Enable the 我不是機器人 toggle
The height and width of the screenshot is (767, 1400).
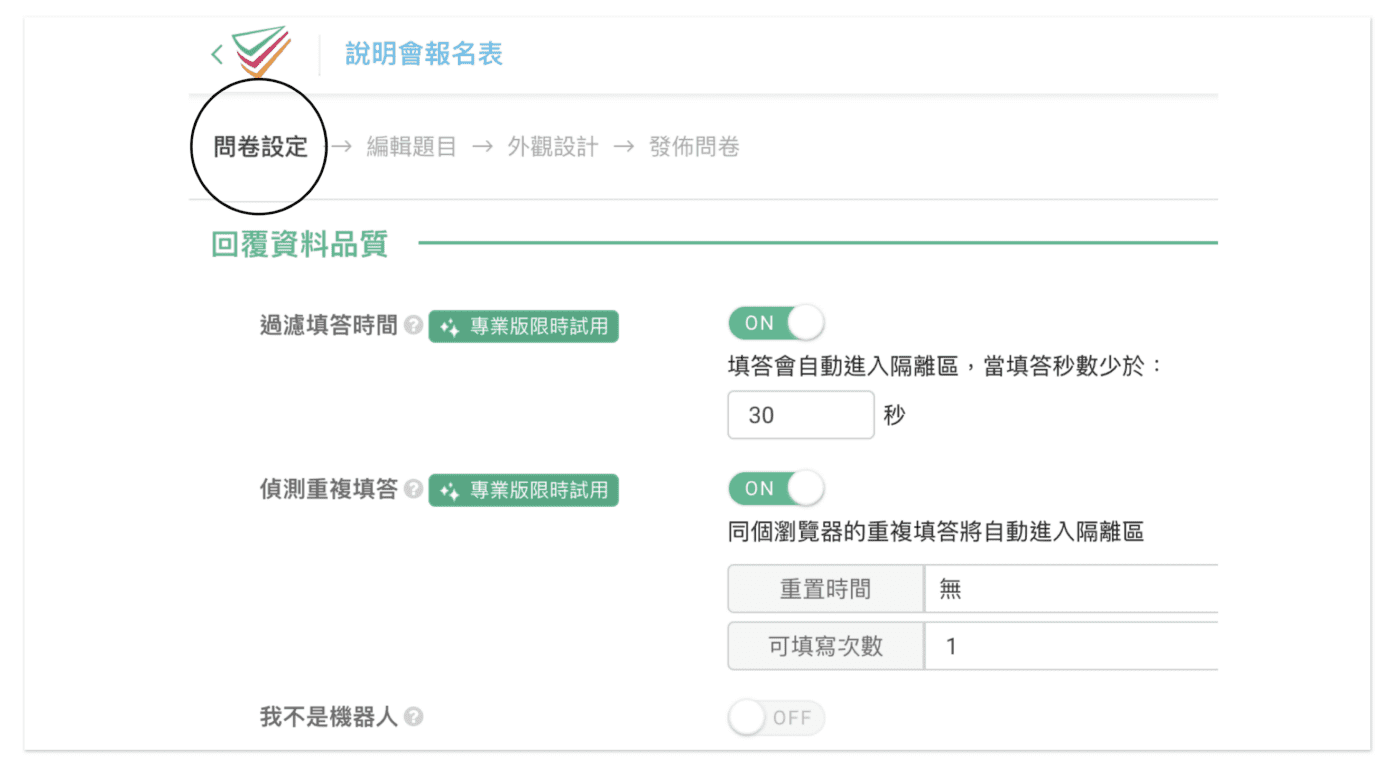click(x=776, y=718)
